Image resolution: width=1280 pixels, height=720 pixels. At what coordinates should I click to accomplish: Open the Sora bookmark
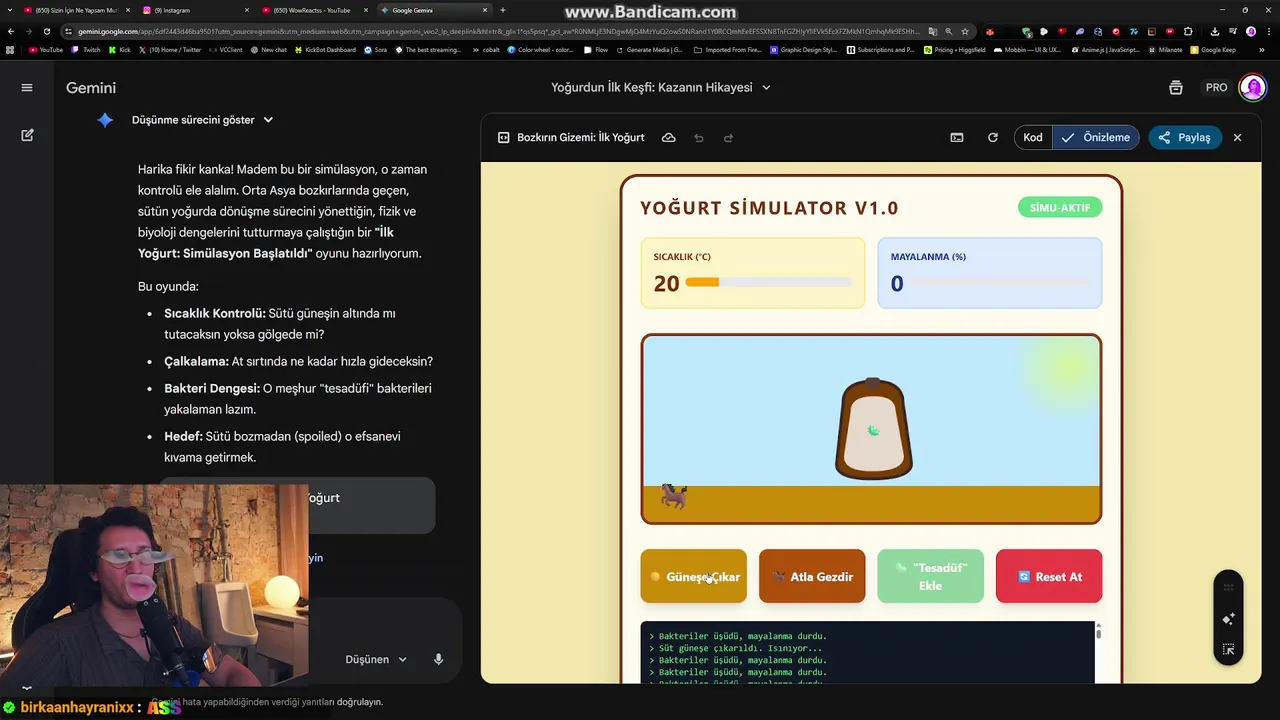tap(375, 49)
